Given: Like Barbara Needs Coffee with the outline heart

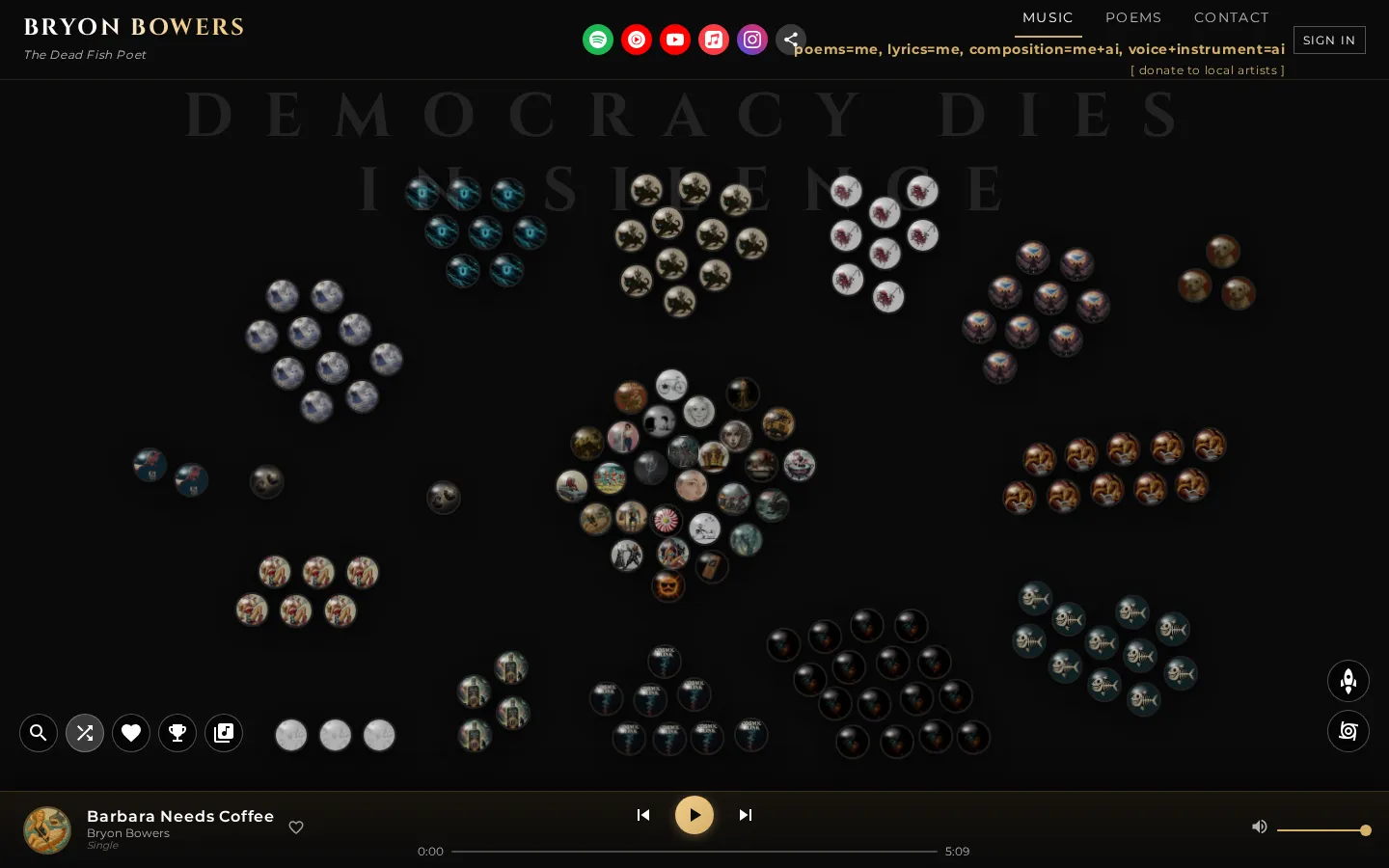Looking at the screenshot, I should (296, 827).
